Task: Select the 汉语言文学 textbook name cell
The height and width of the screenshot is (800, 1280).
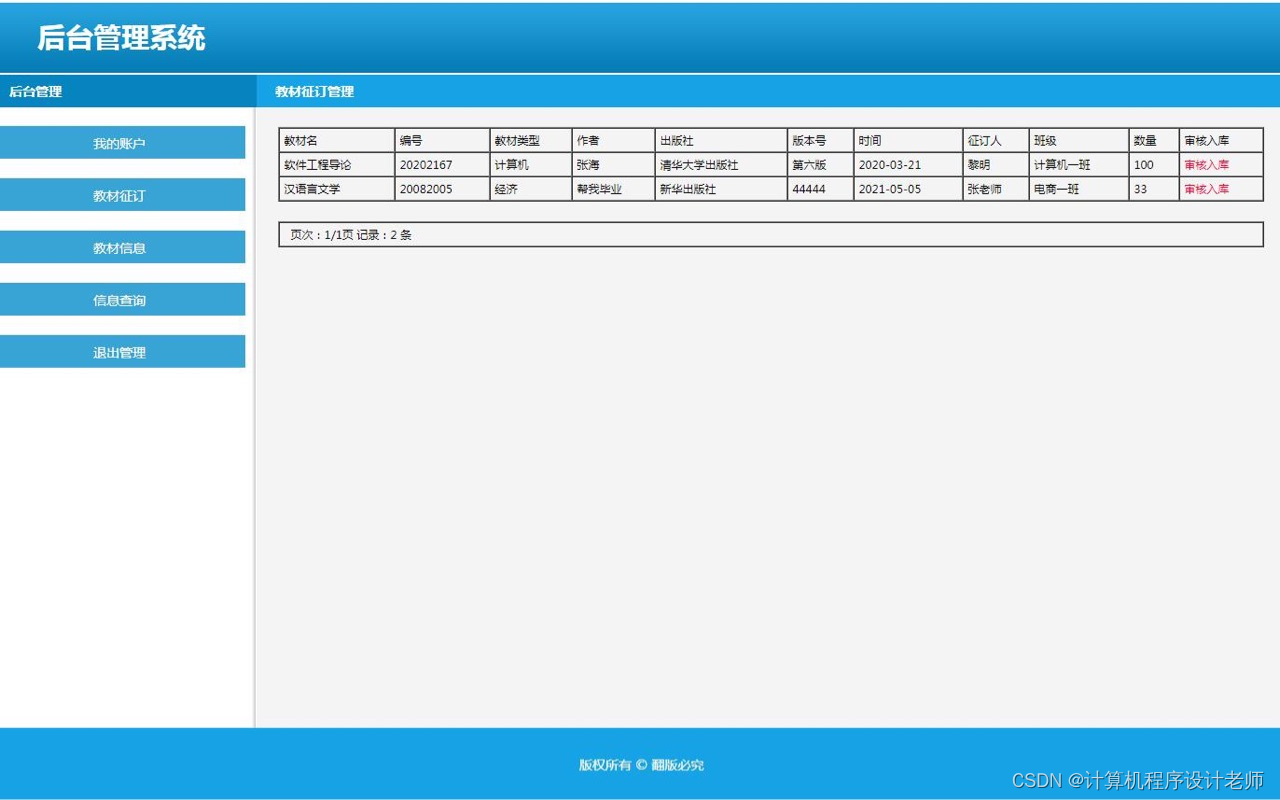Action: click(337, 189)
